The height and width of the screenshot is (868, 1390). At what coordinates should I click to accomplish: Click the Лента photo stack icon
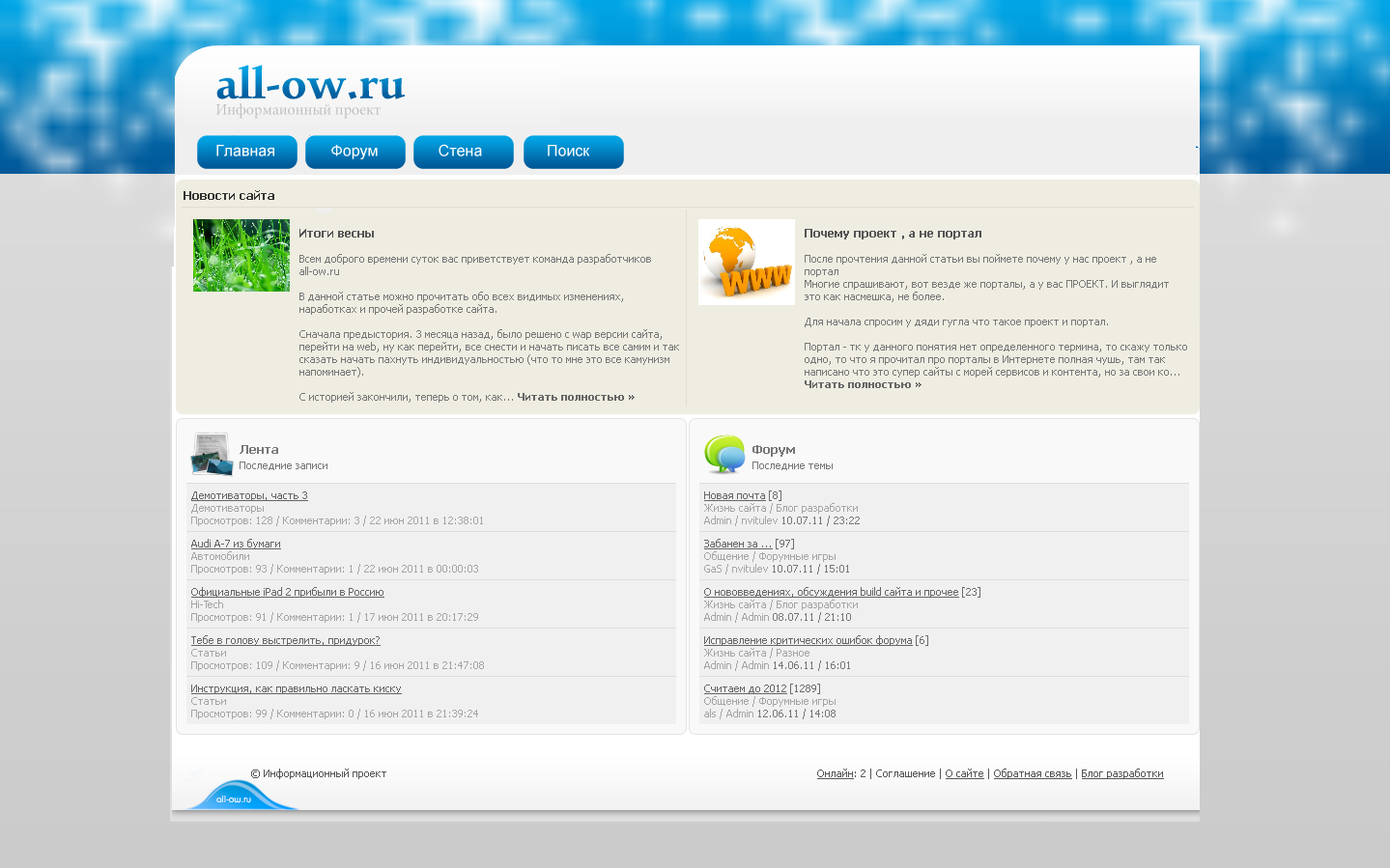click(x=212, y=455)
